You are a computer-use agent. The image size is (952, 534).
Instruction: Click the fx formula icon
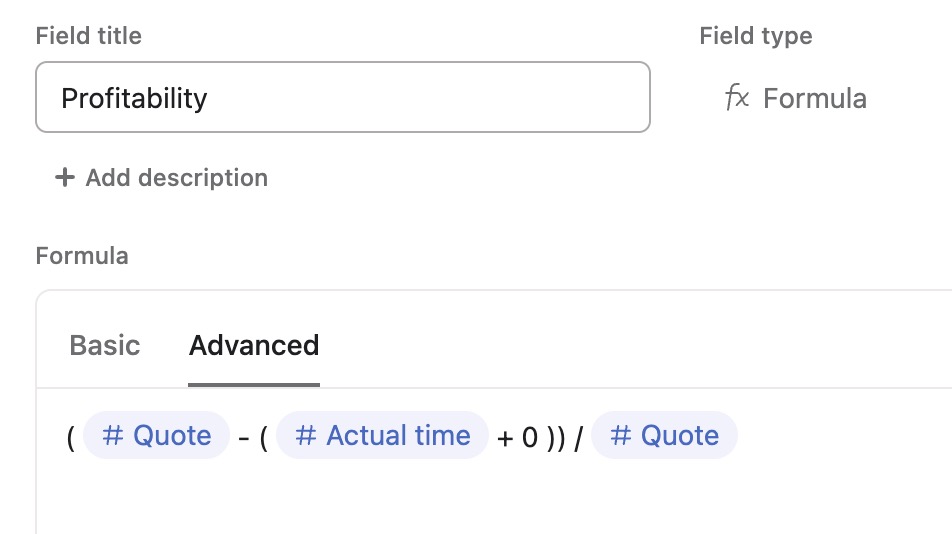point(737,98)
